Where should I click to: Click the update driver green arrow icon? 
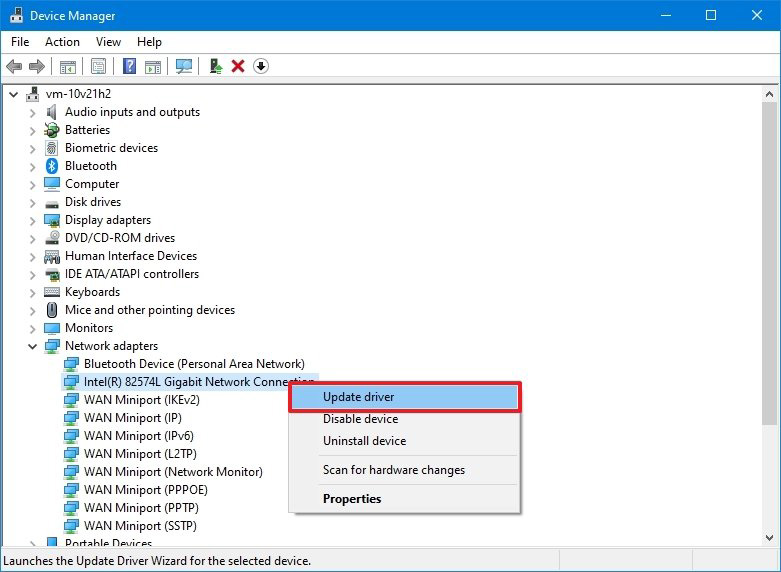point(215,67)
